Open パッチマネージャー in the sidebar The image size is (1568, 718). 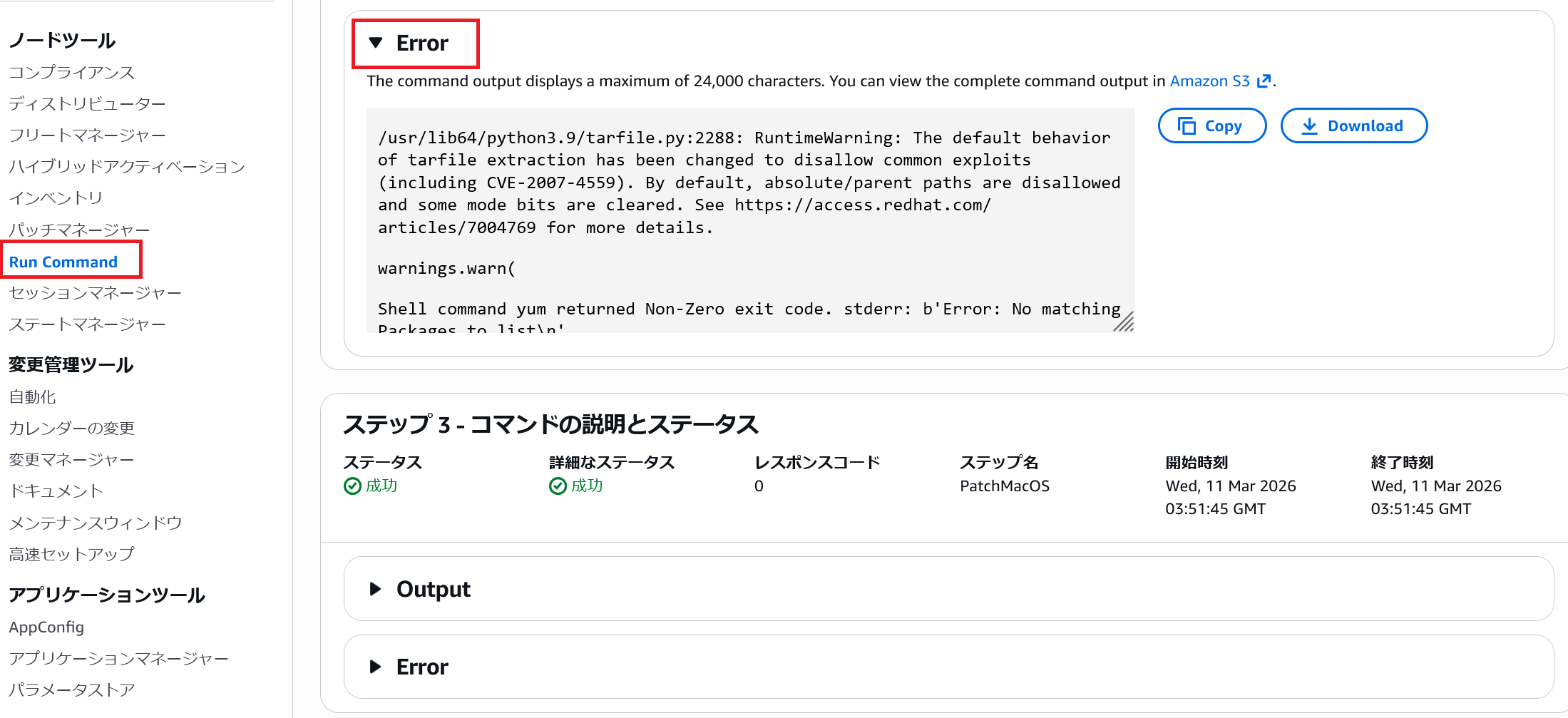pos(79,230)
